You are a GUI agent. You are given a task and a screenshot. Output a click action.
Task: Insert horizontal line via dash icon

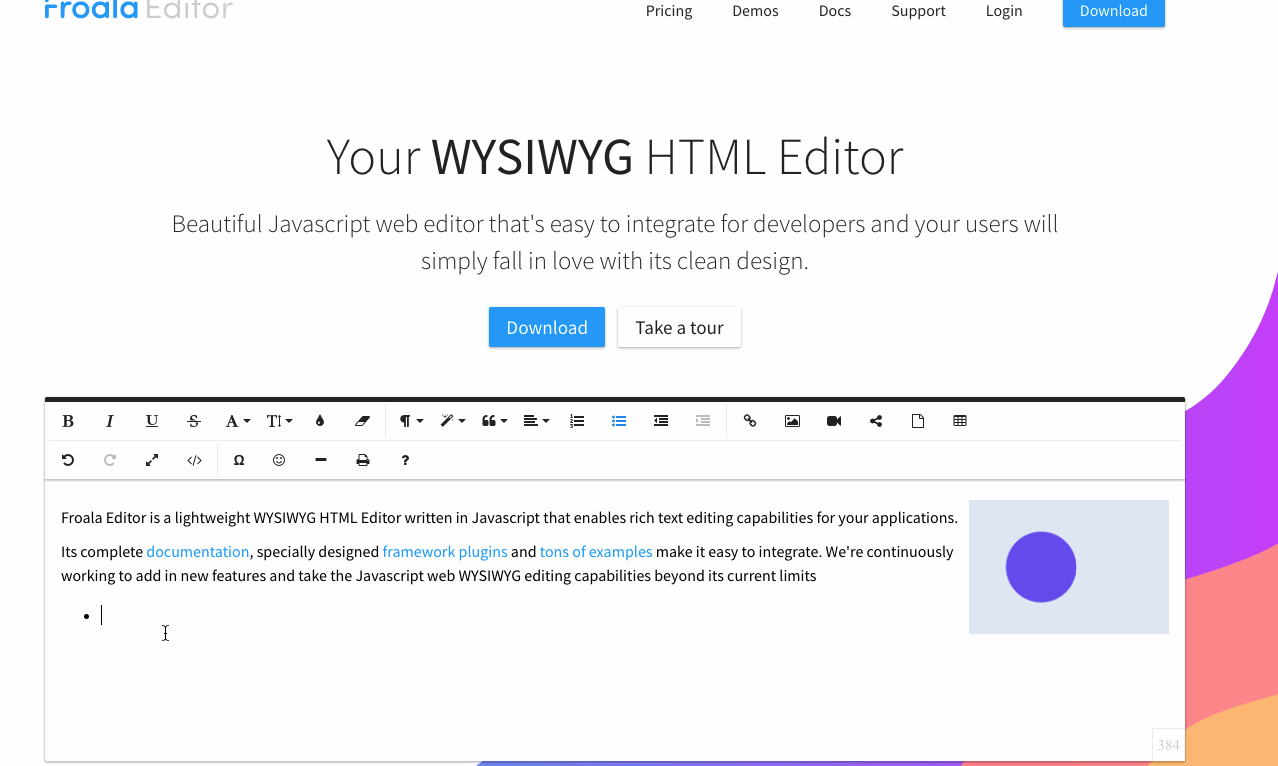coord(321,460)
